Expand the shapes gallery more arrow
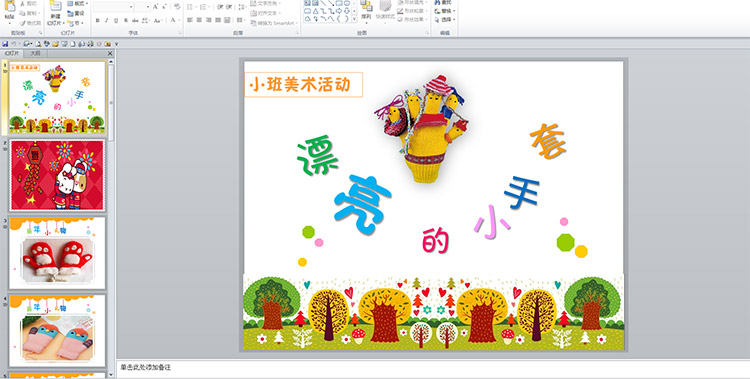750x379 pixels. click(x=354, y=19)
